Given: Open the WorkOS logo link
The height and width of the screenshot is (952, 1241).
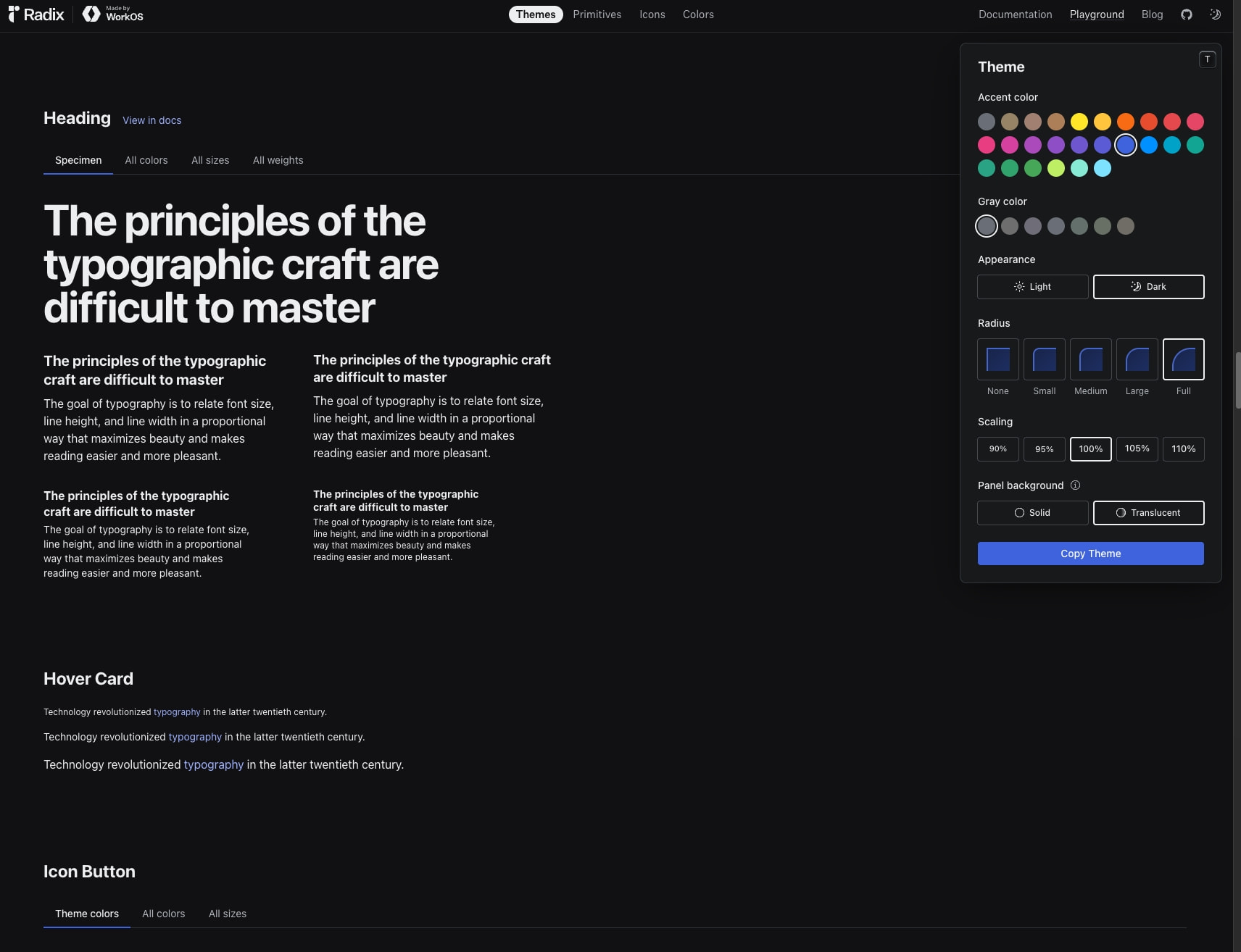Looking at the screenshot, I should coord(113,14).
